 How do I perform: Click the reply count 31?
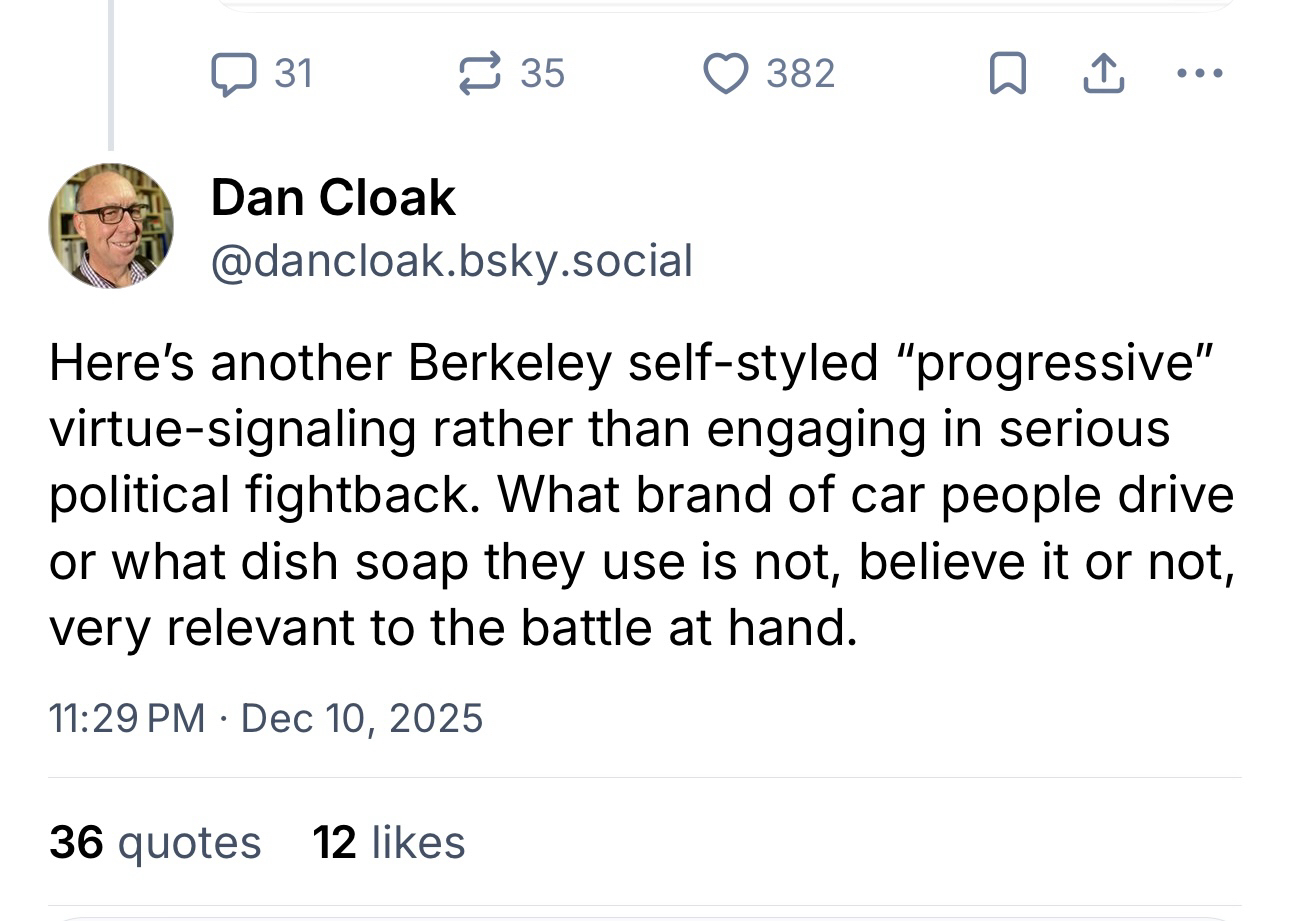[293, 74]
